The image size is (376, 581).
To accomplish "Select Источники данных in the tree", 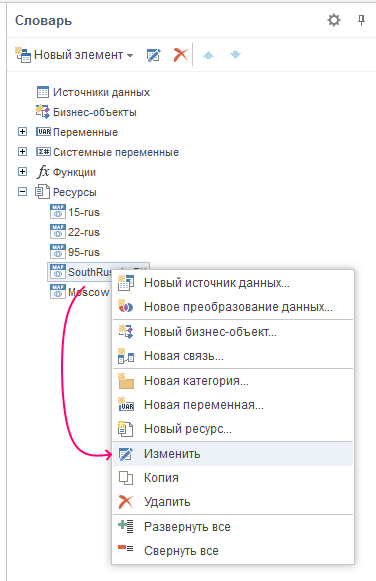I will tap(93, 92).
